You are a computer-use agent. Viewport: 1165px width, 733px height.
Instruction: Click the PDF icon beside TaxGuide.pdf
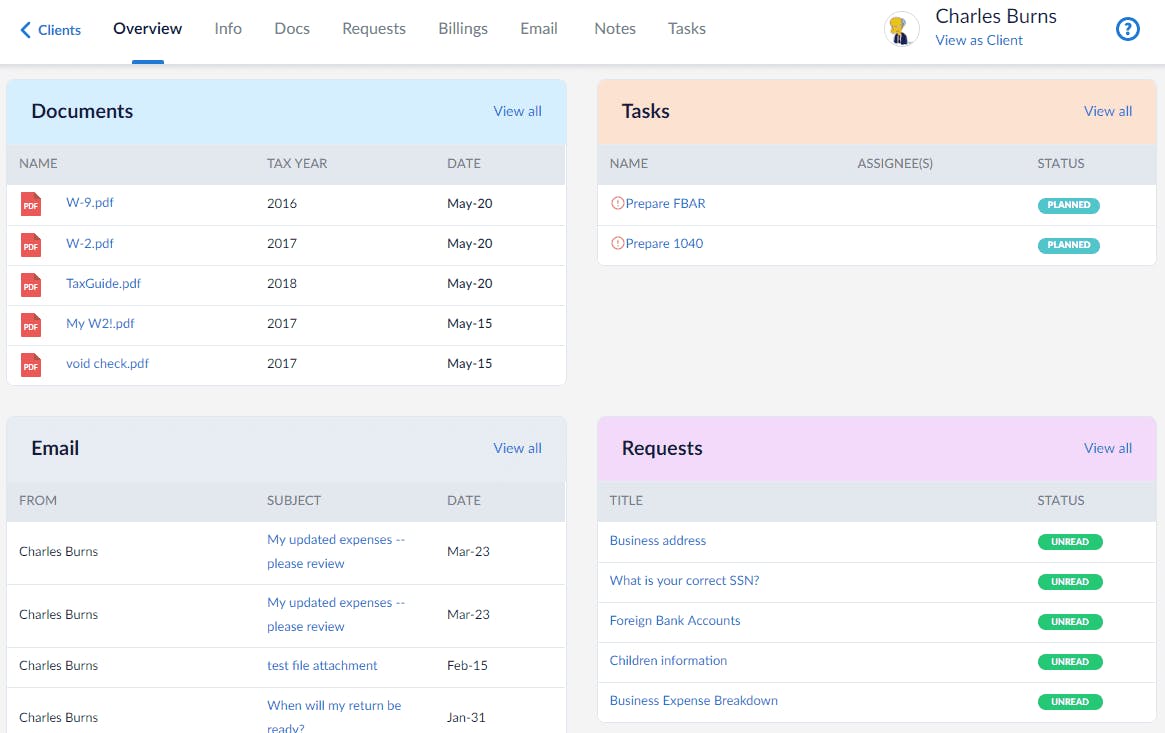[31, 284]
